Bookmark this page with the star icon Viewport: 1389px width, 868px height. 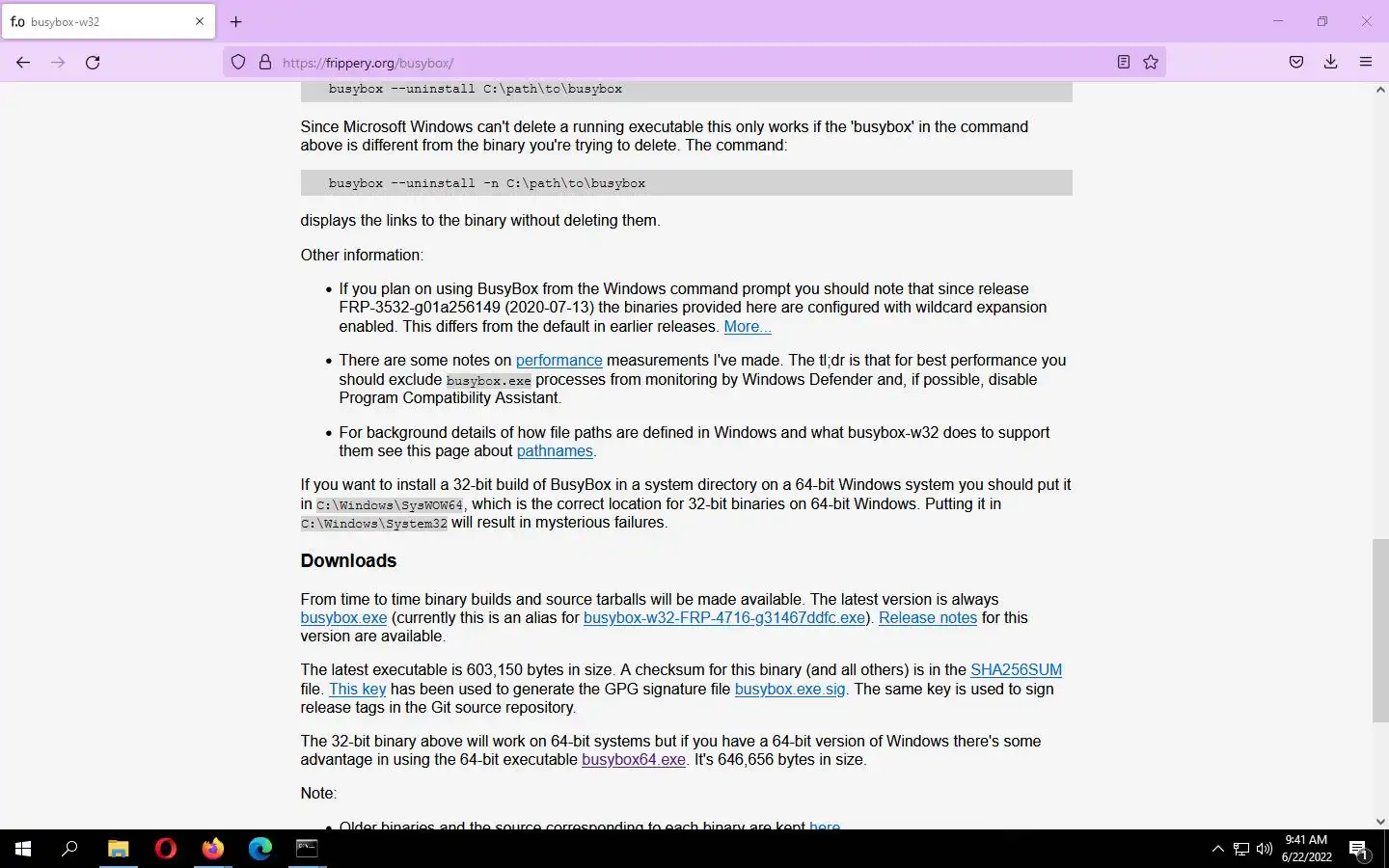[1151, 63]
